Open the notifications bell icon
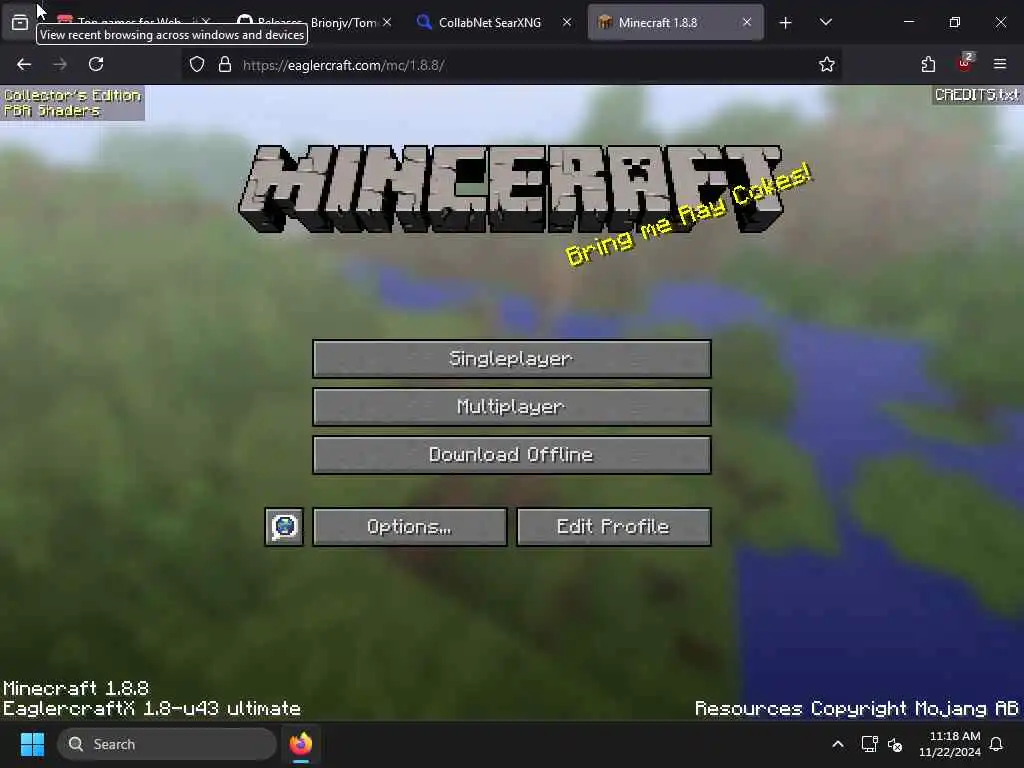1024x768 pixels. tap(997, 744)
